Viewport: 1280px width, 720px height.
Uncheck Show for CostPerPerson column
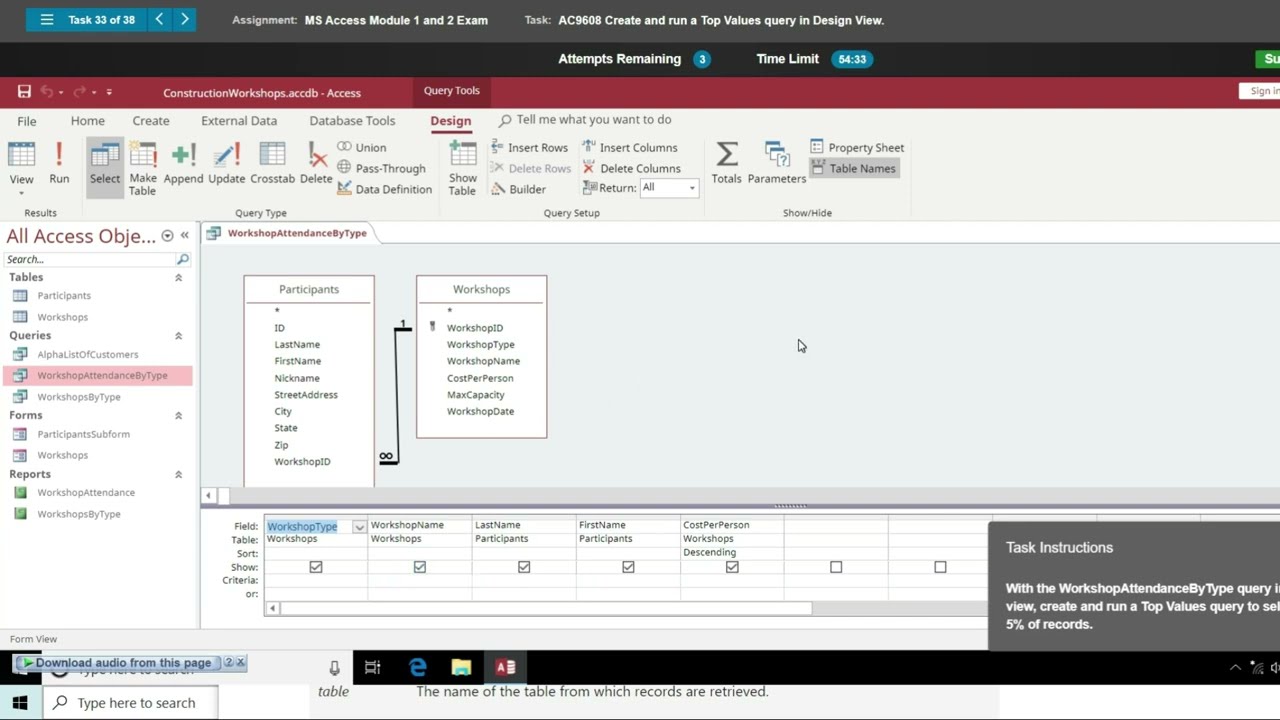click(732, 567)
